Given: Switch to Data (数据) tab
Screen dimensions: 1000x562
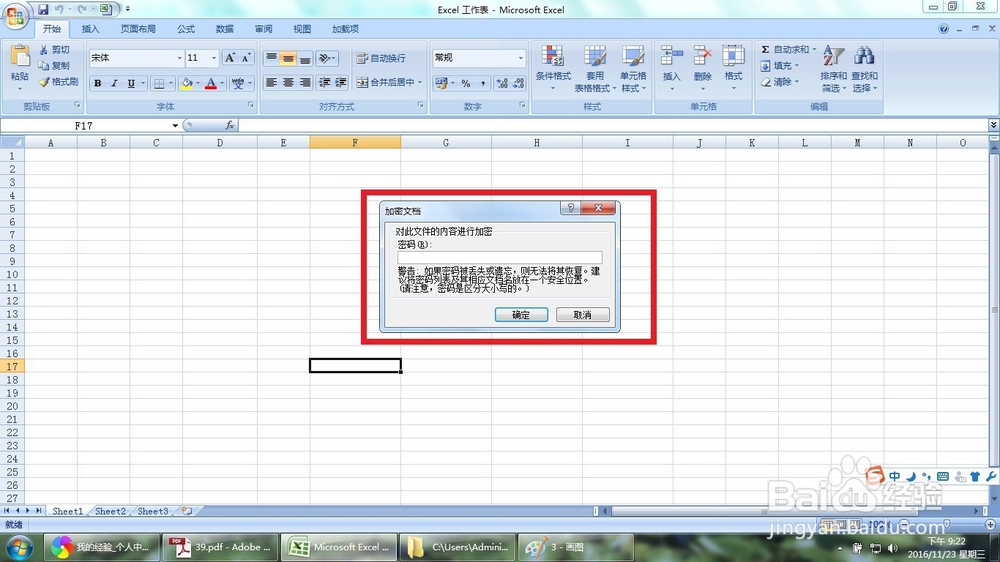Looking at the screenshot, I should 224,29.
